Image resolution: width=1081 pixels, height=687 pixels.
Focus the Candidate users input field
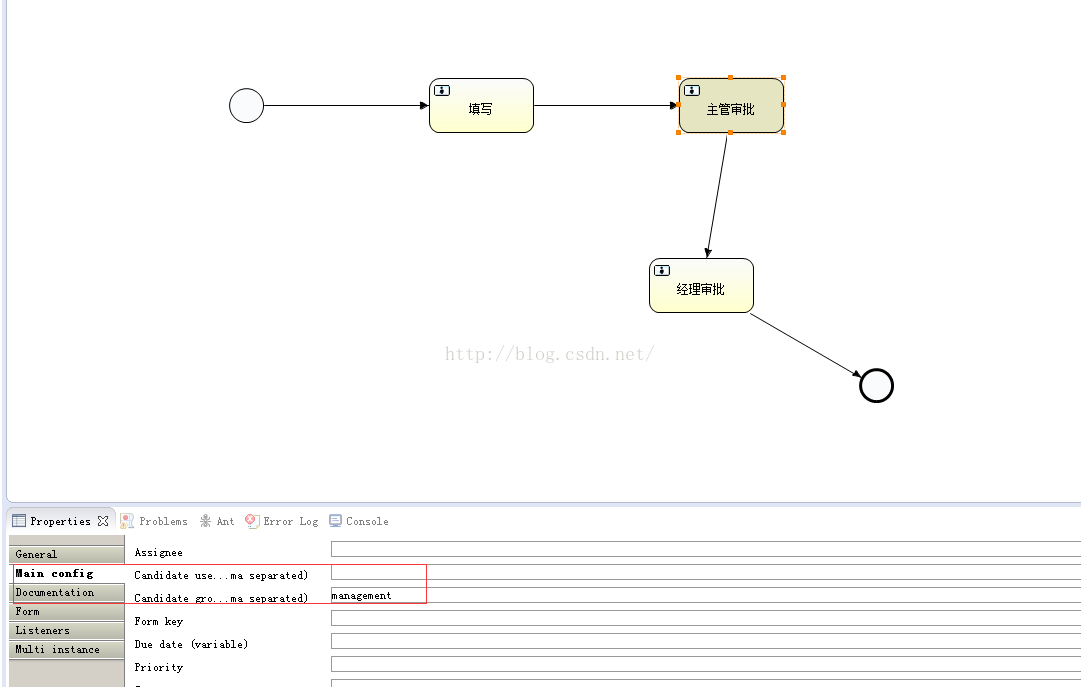tap(706, 572)
